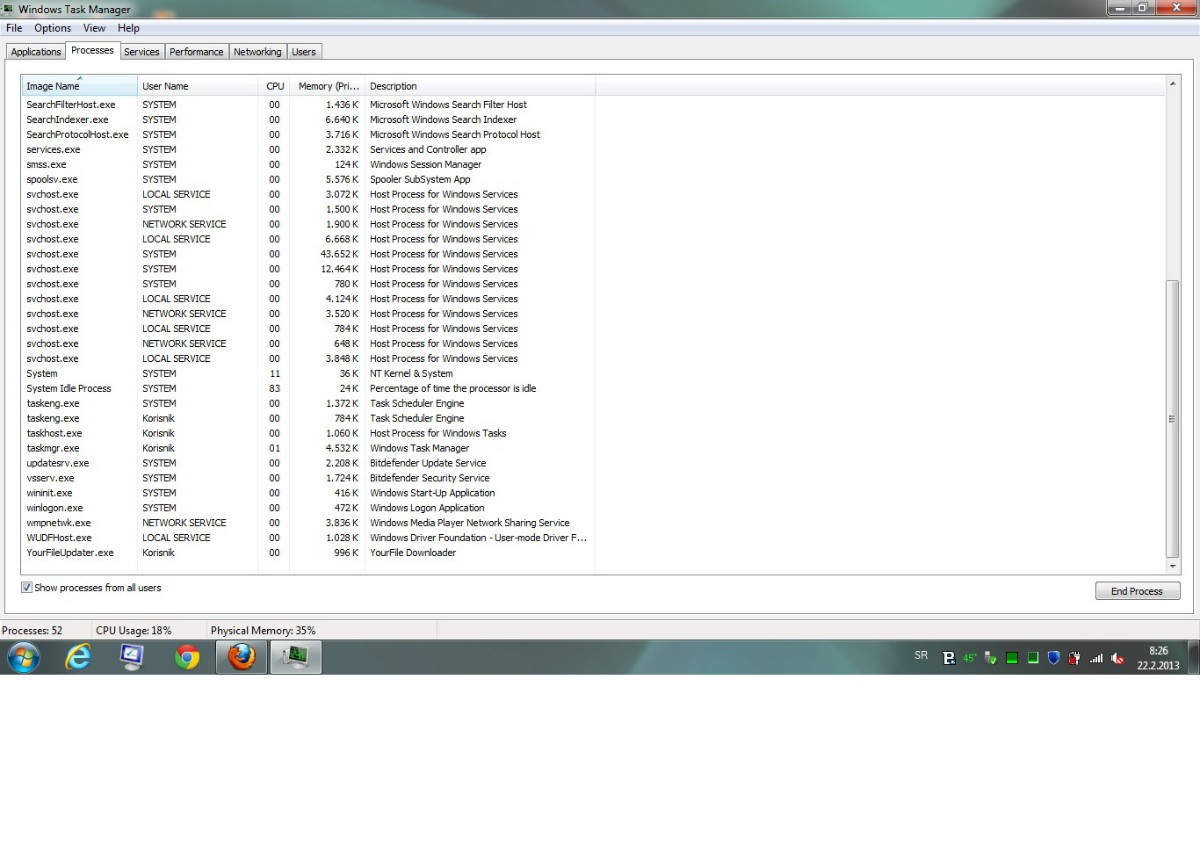Click the solid green meter tray icon
The height and width of the screenshot is (843, 1200).
[1012, 658]
